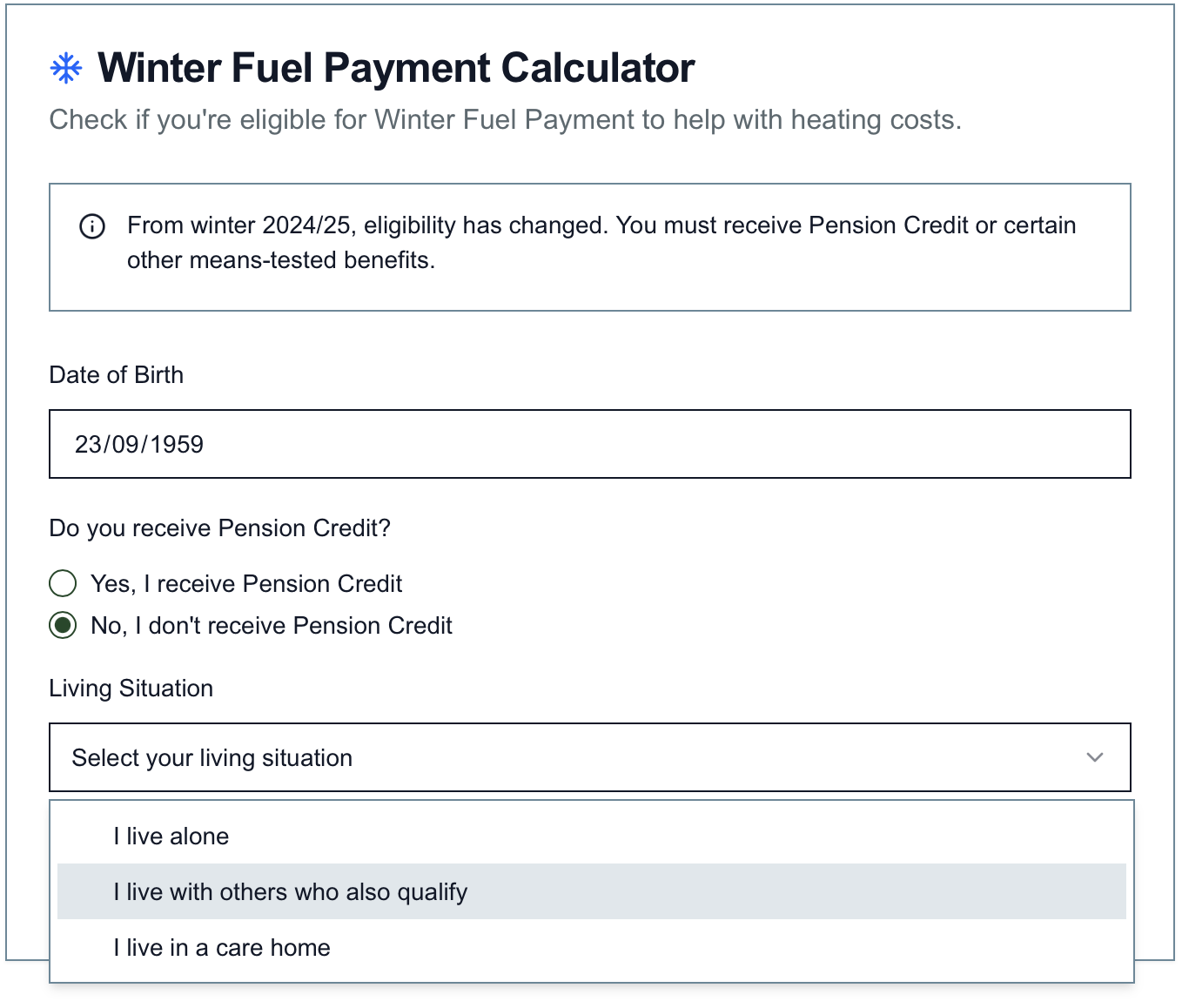
Task: Click the blue snowflake icon beside title
Action: (x=66, y=69)
